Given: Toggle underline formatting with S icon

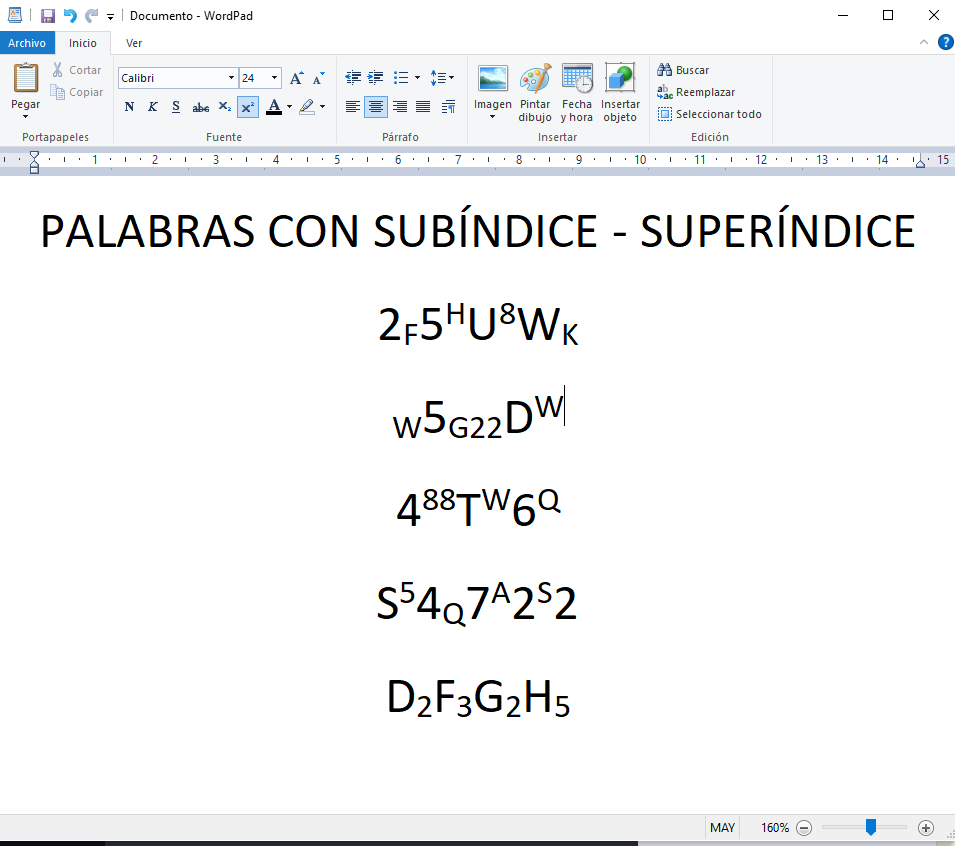Looking at the screenshot, I should point(175,106).
